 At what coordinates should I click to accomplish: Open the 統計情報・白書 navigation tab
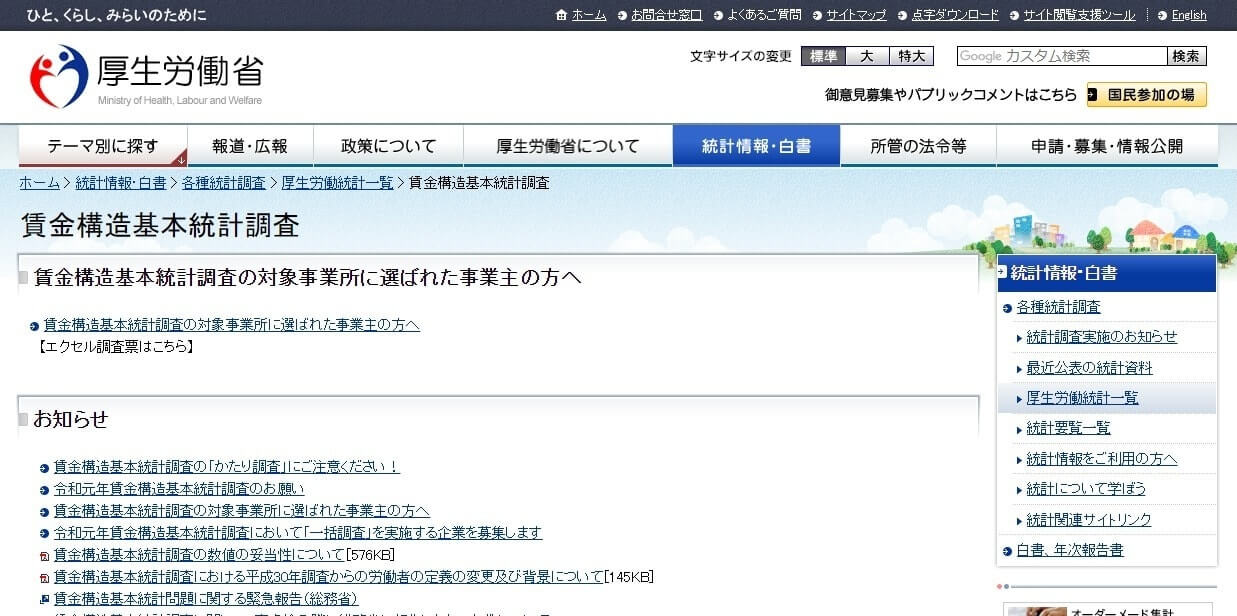[756, 144]
